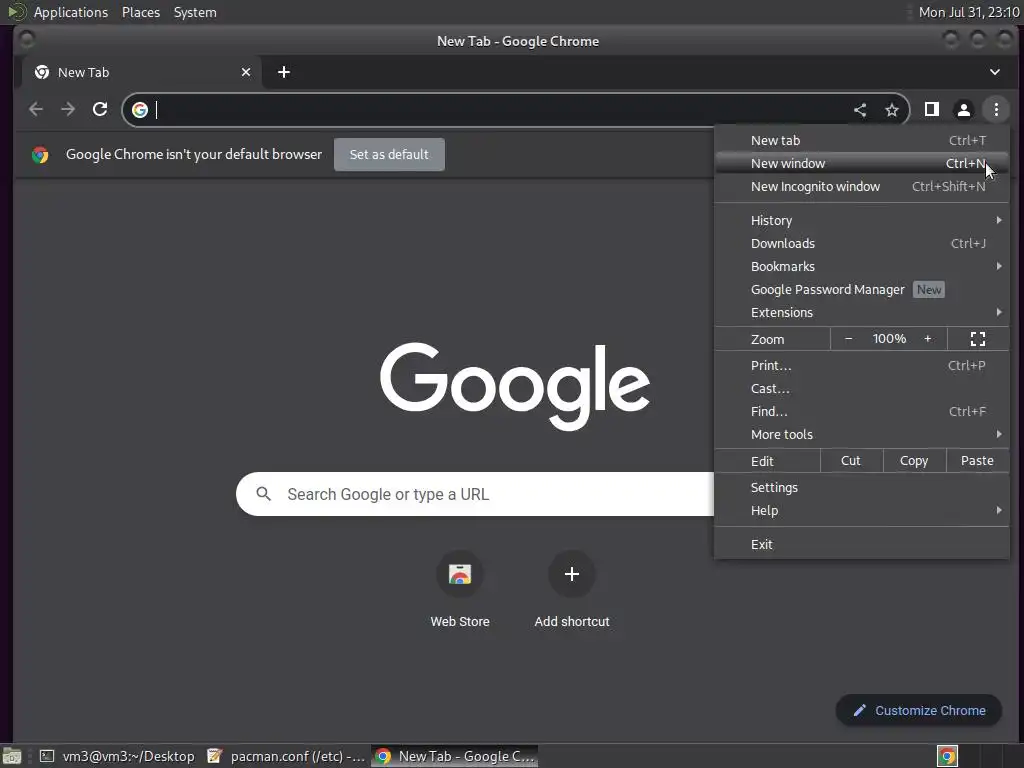Expand the More tools submenu
This screenshot has width=1024, height=768.
[862, 434]
